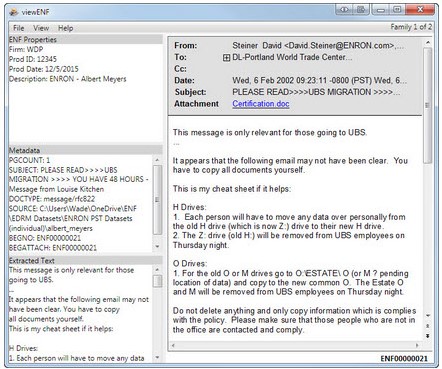Click email viewer horizontal scroll-right arrow

pyautogui.click(x=417, y=345)
